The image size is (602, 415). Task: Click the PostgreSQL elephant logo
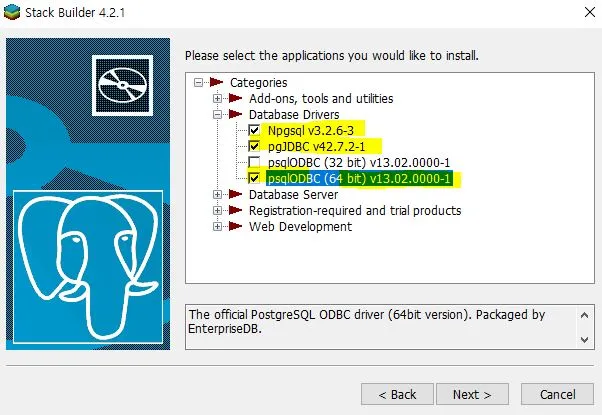tap(88, 267)
